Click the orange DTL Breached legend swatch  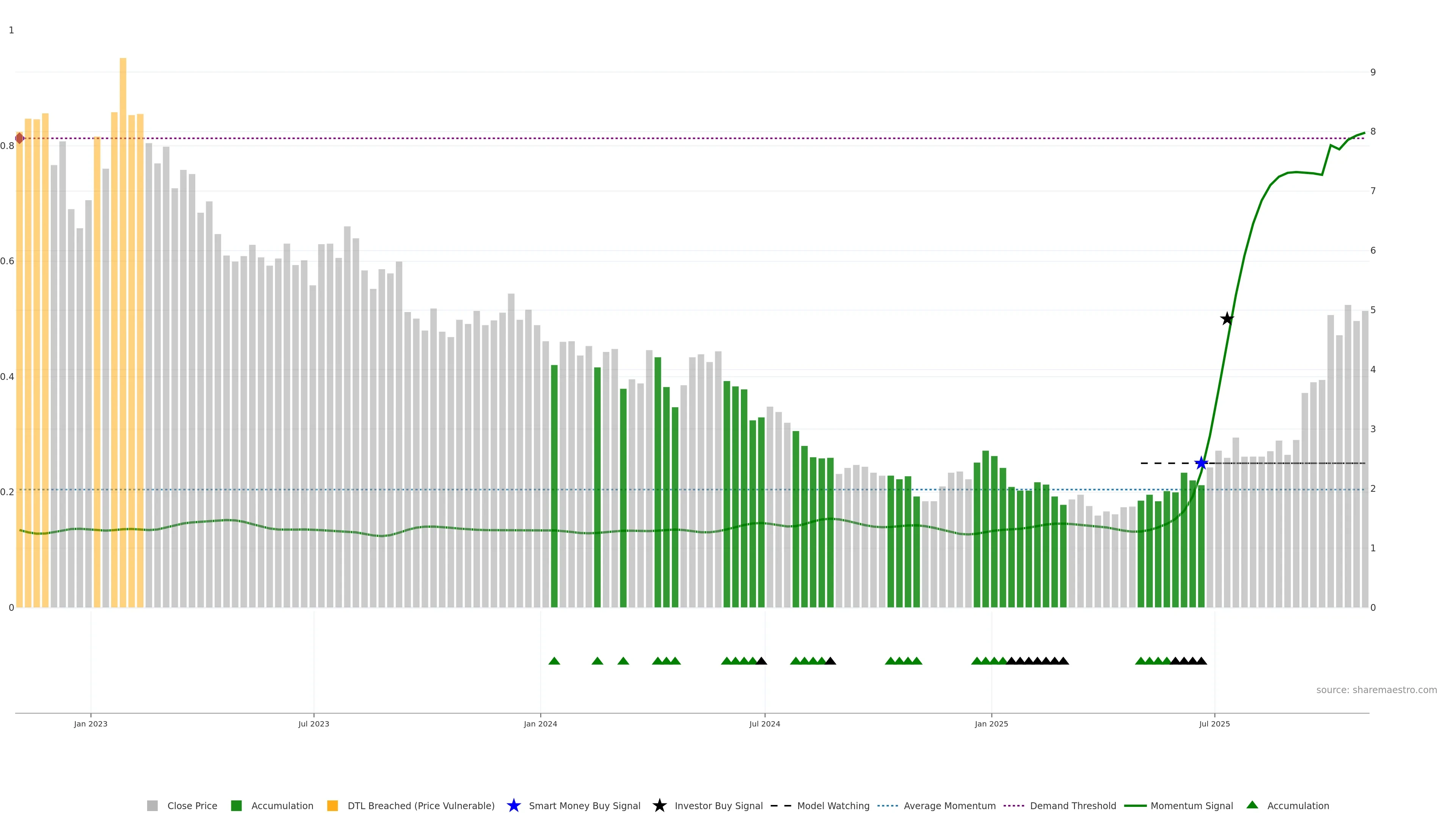(333, 805)
